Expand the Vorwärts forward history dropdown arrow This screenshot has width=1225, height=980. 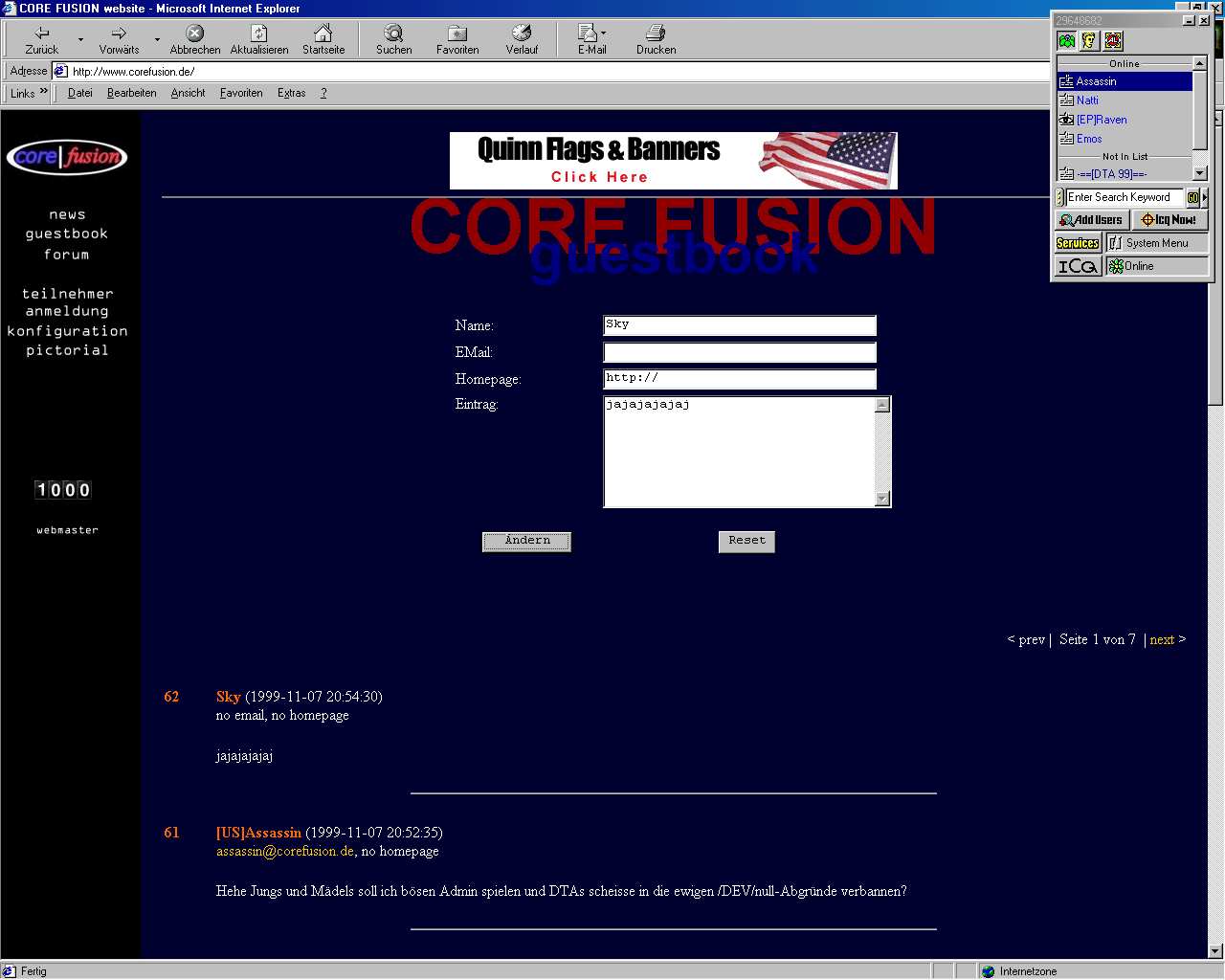coord(158,40)
